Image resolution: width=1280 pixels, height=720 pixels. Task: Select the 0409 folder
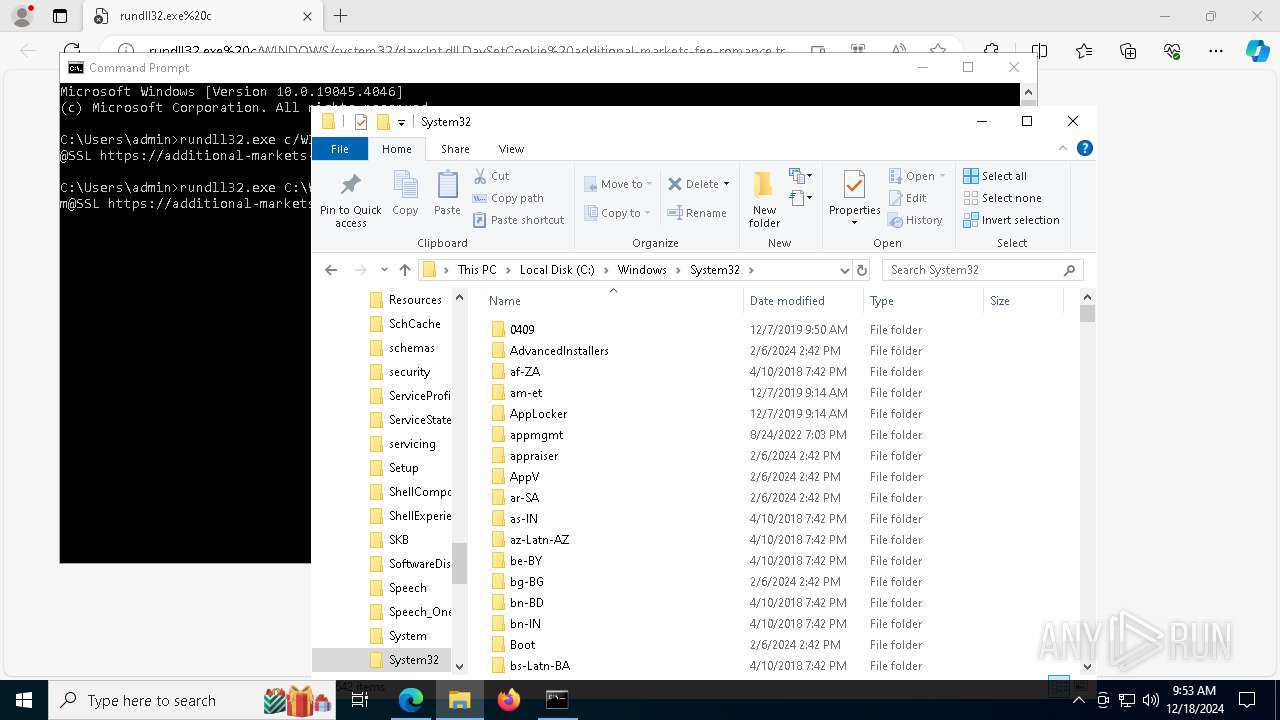[x=522, y=330]
